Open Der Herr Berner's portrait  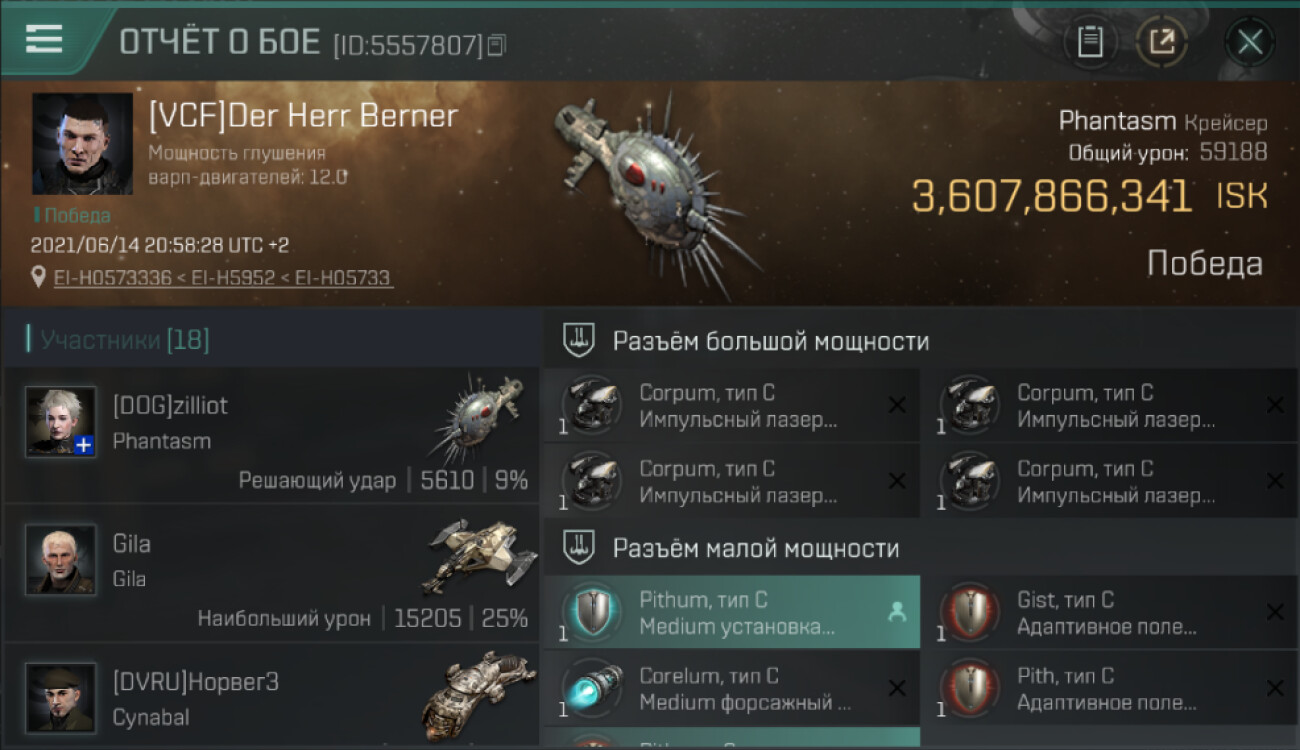82,144
